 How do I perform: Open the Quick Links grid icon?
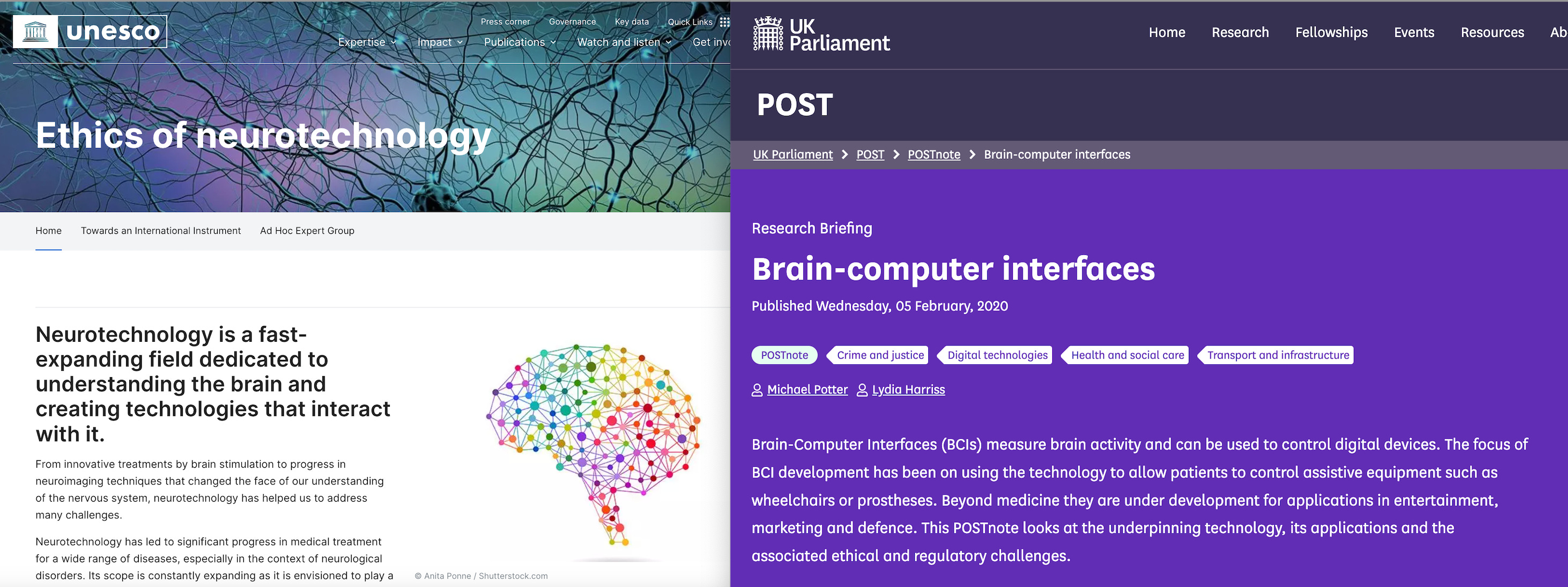724,22
